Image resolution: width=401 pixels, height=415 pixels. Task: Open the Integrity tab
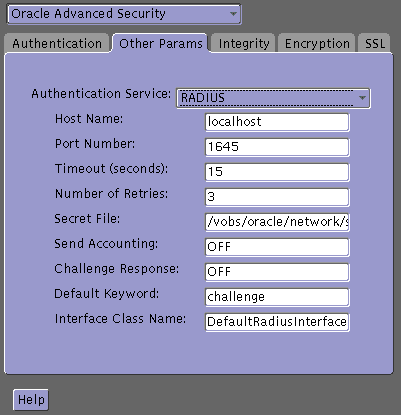point(244,44)
